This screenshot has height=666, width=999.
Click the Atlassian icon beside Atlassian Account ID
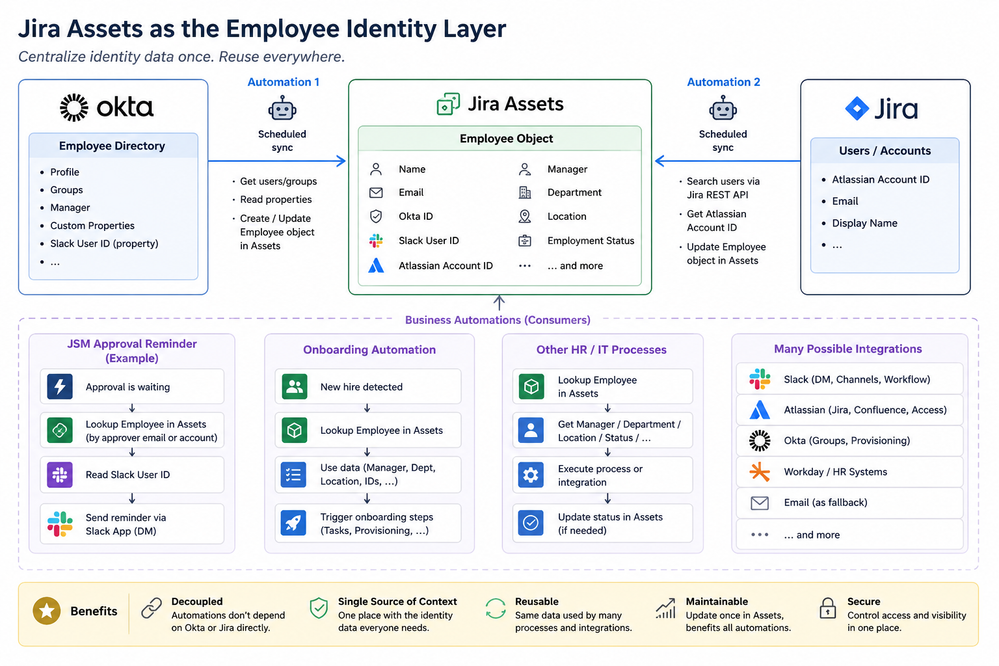pos(376,265)
